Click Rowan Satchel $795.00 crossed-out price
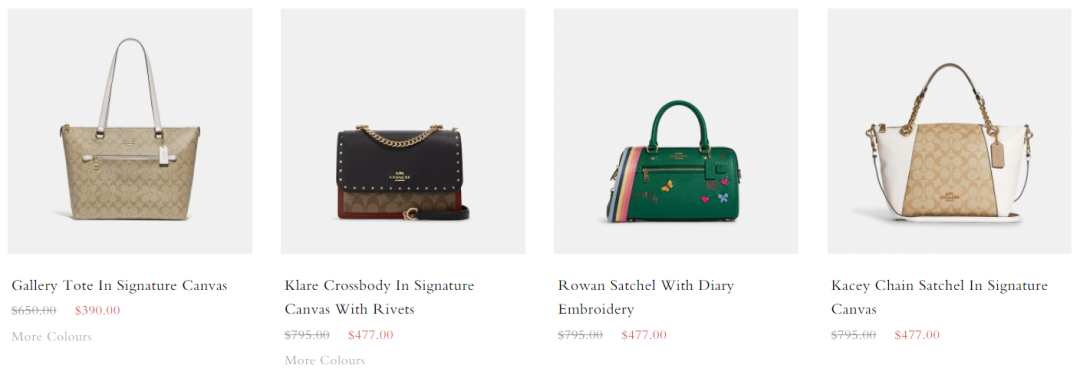This screenshot has width=1080, height=385. 581,335
